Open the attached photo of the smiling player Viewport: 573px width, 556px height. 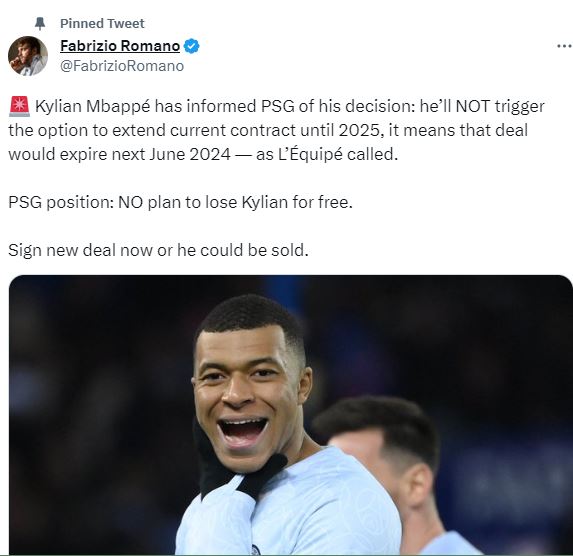(x=291, y=415)
